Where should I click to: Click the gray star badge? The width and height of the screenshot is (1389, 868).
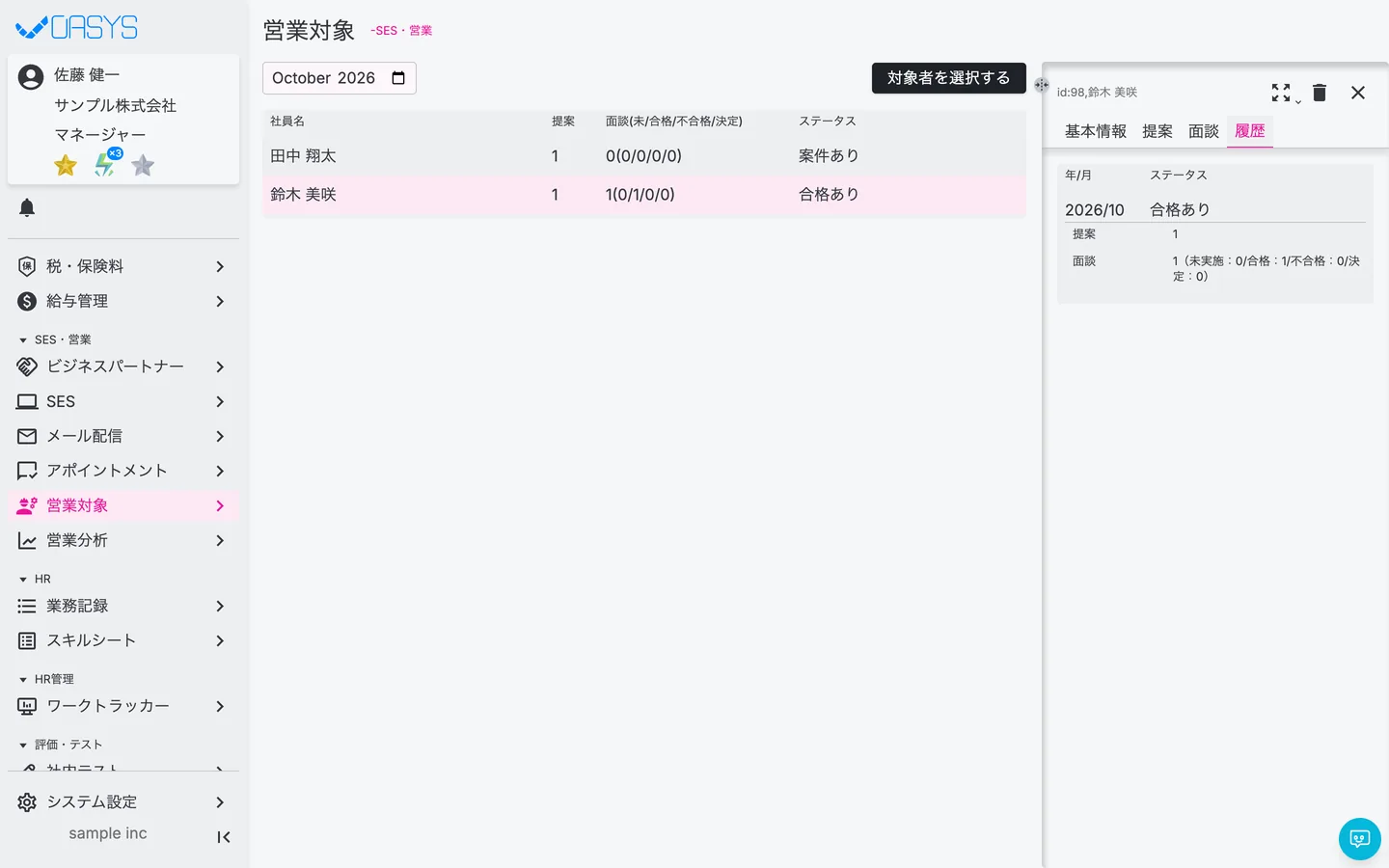point(143,166)
